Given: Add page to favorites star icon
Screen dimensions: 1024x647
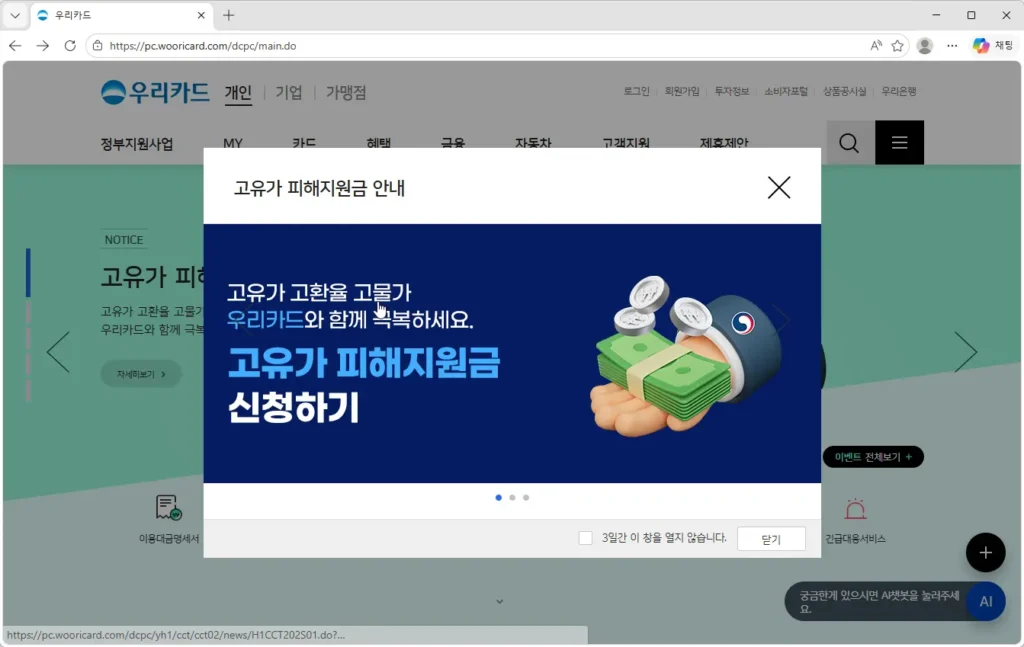Looking at the screenshot, I should 897,46.
